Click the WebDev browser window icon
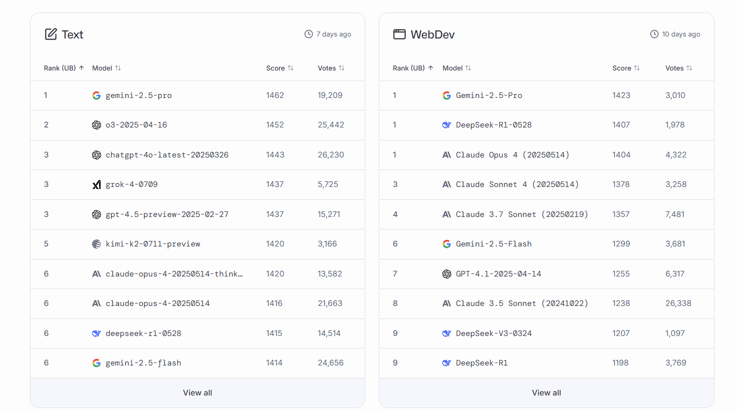This screenshot has height=411, width=737. 399,34
